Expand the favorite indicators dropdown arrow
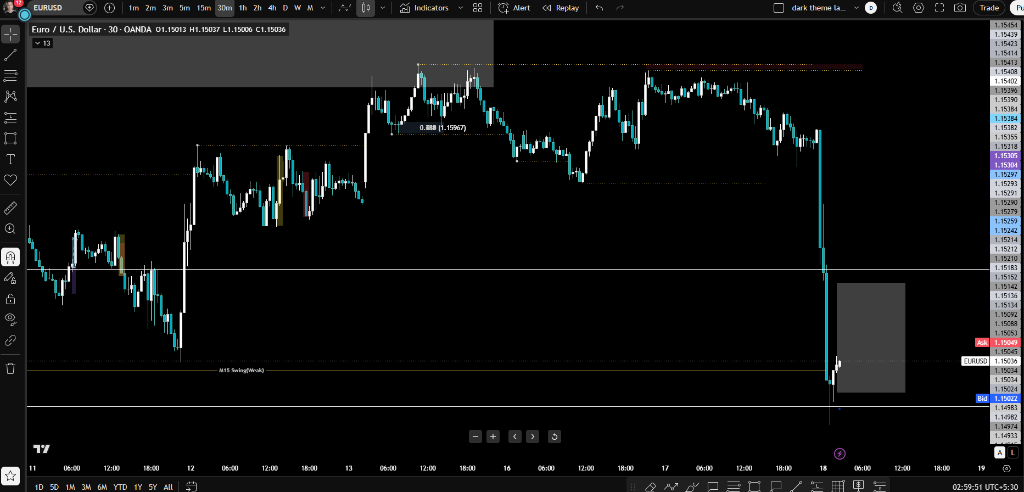Screen dimensions: 1024x492 [460, 8]
